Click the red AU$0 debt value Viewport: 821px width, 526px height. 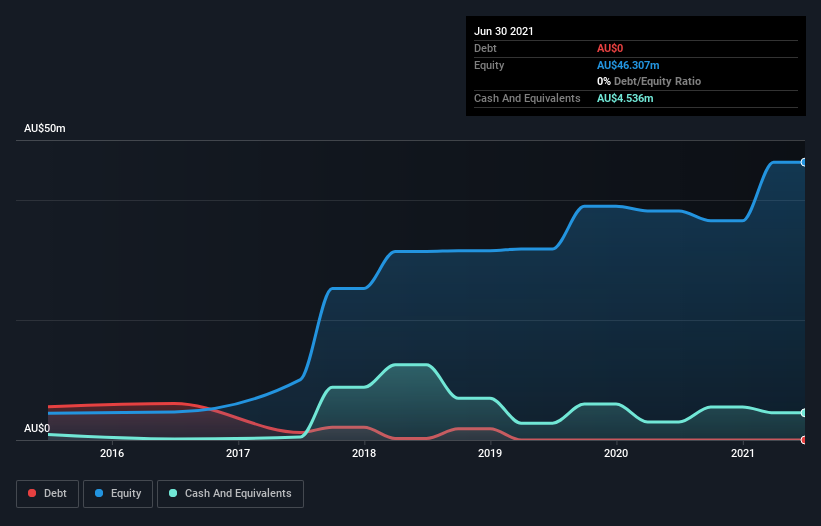coord(610,48)
